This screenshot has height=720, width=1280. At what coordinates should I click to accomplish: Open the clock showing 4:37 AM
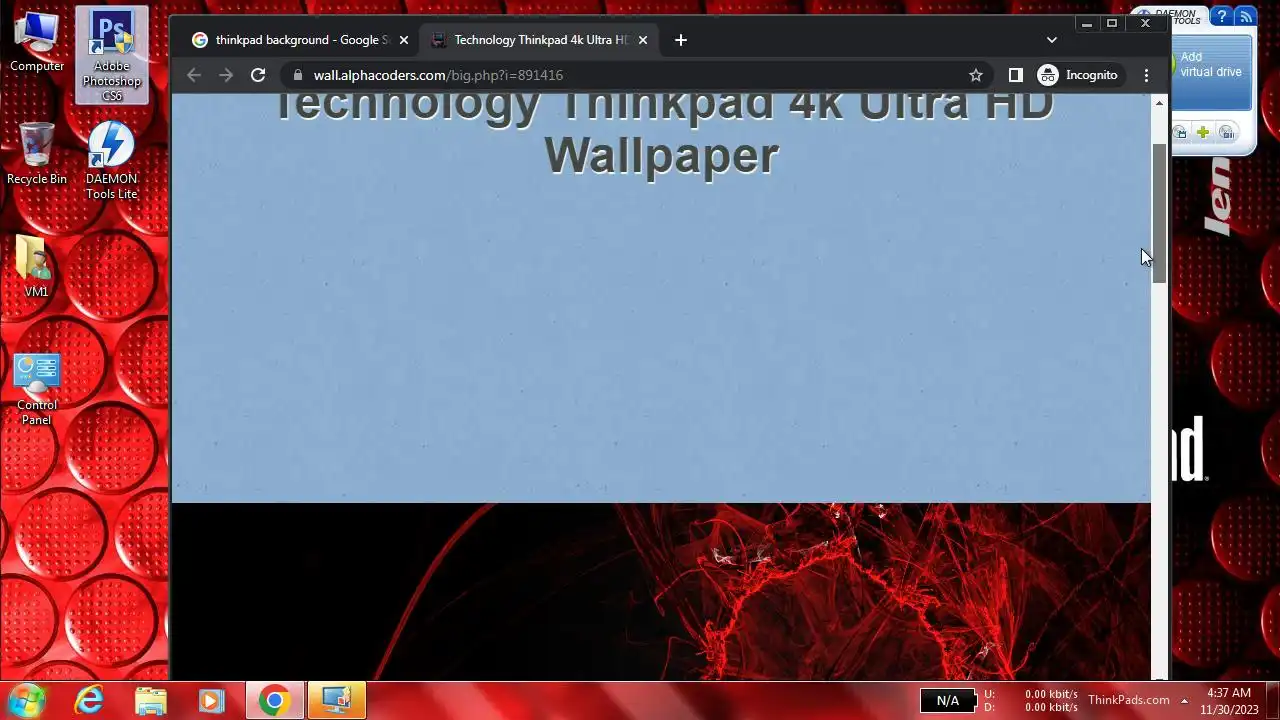point(1229,701)
